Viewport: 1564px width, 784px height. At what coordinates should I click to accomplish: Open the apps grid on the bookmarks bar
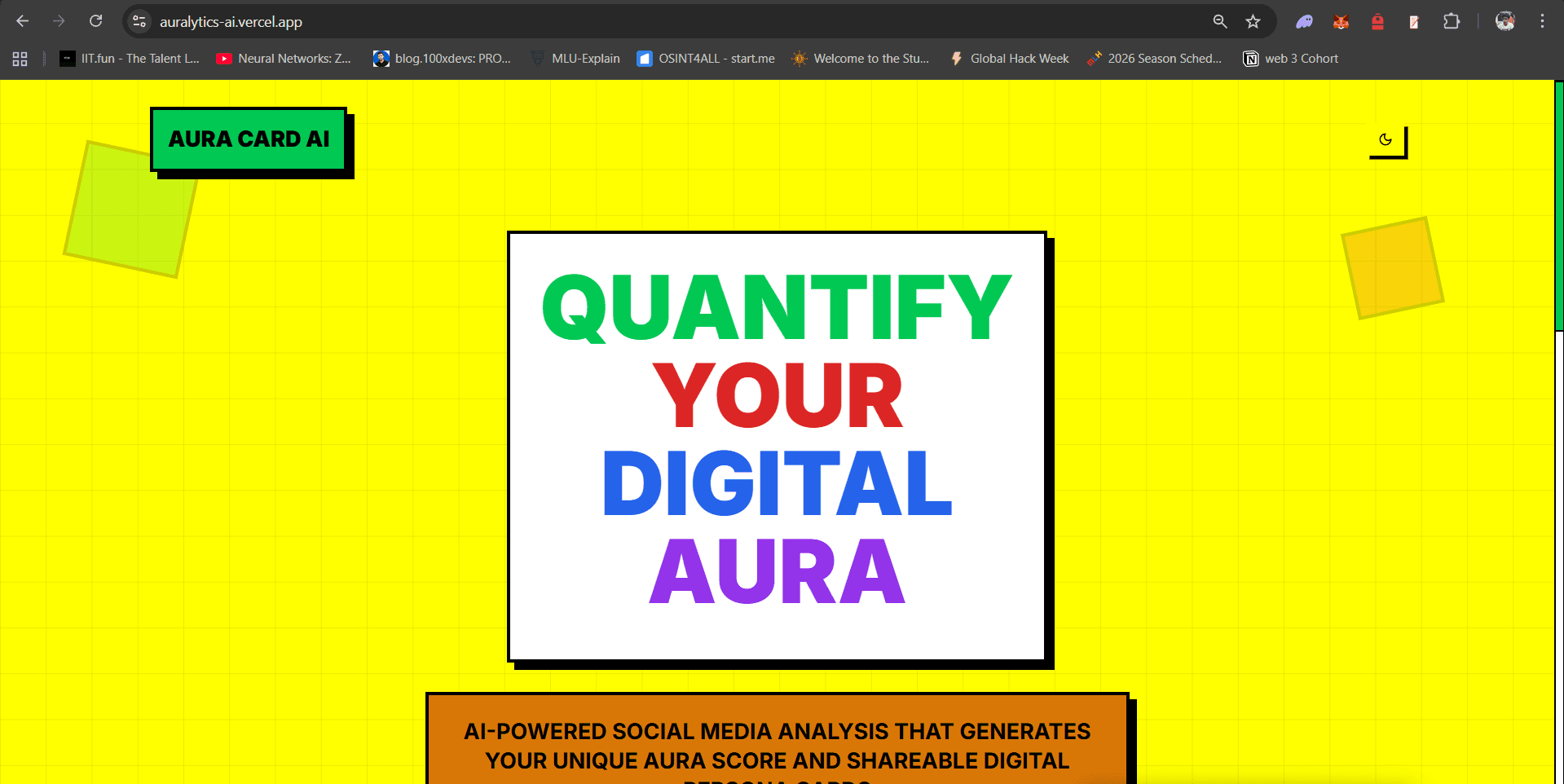tap(20, 58)
